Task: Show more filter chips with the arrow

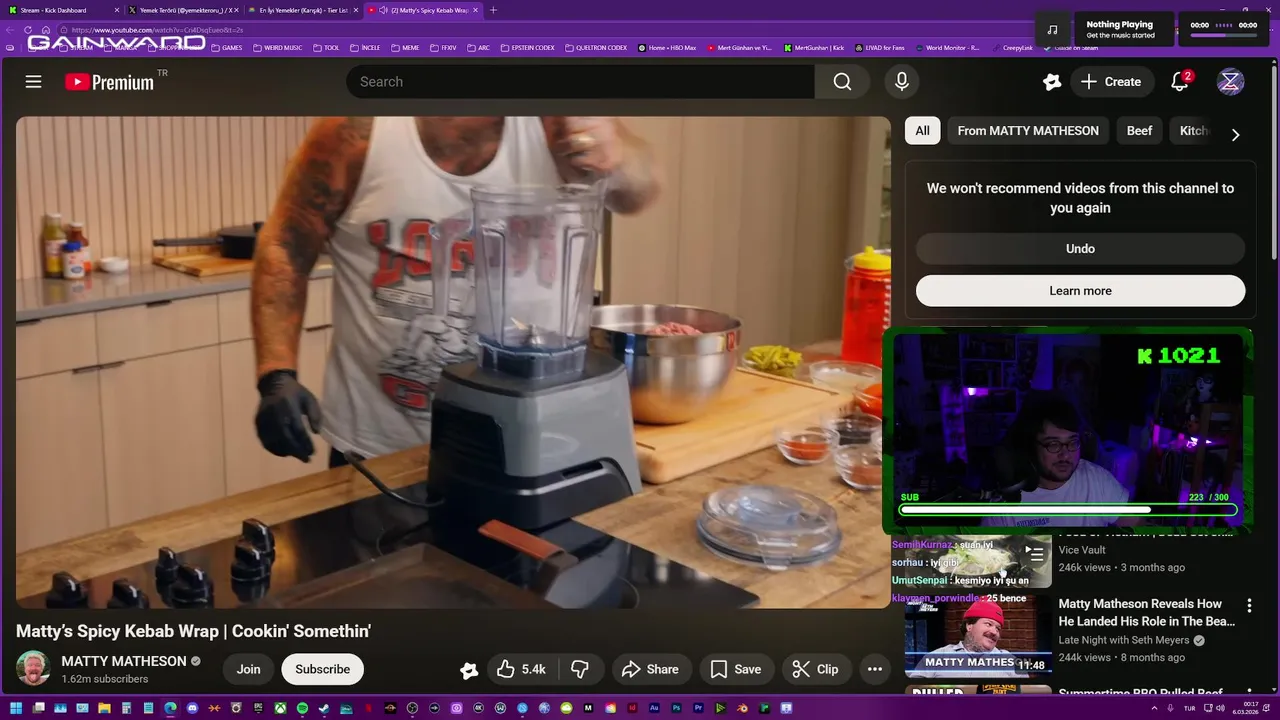Action: tap(1235, 134)
